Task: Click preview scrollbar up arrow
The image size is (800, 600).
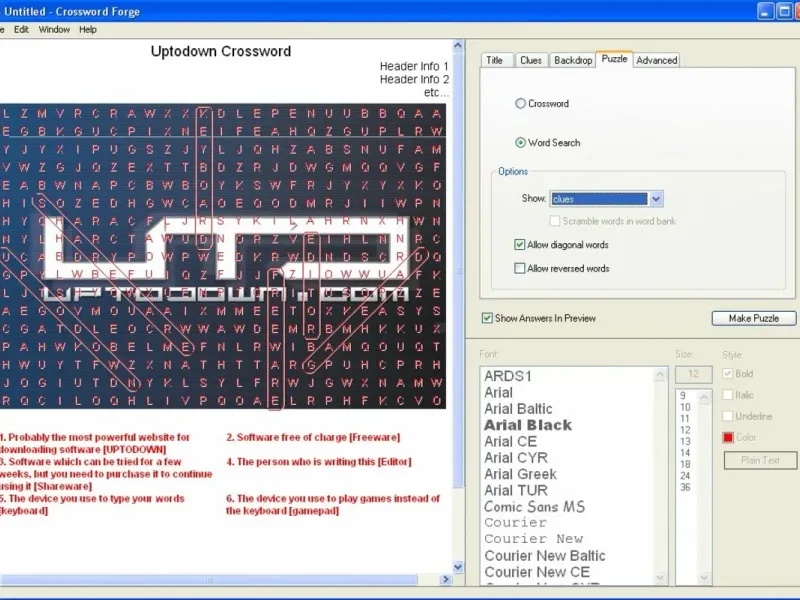Action: 458,45
